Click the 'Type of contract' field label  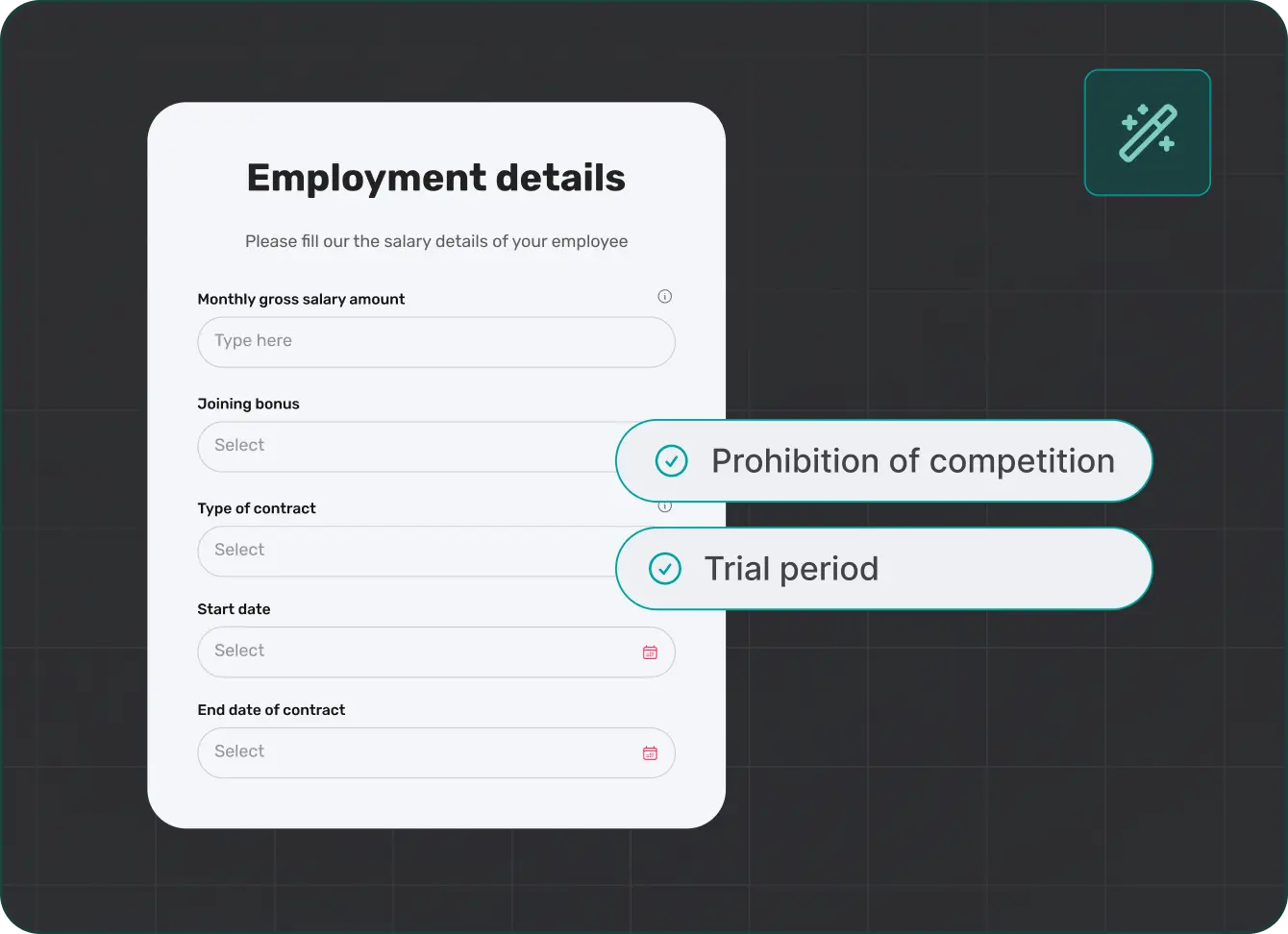point(257,508)
